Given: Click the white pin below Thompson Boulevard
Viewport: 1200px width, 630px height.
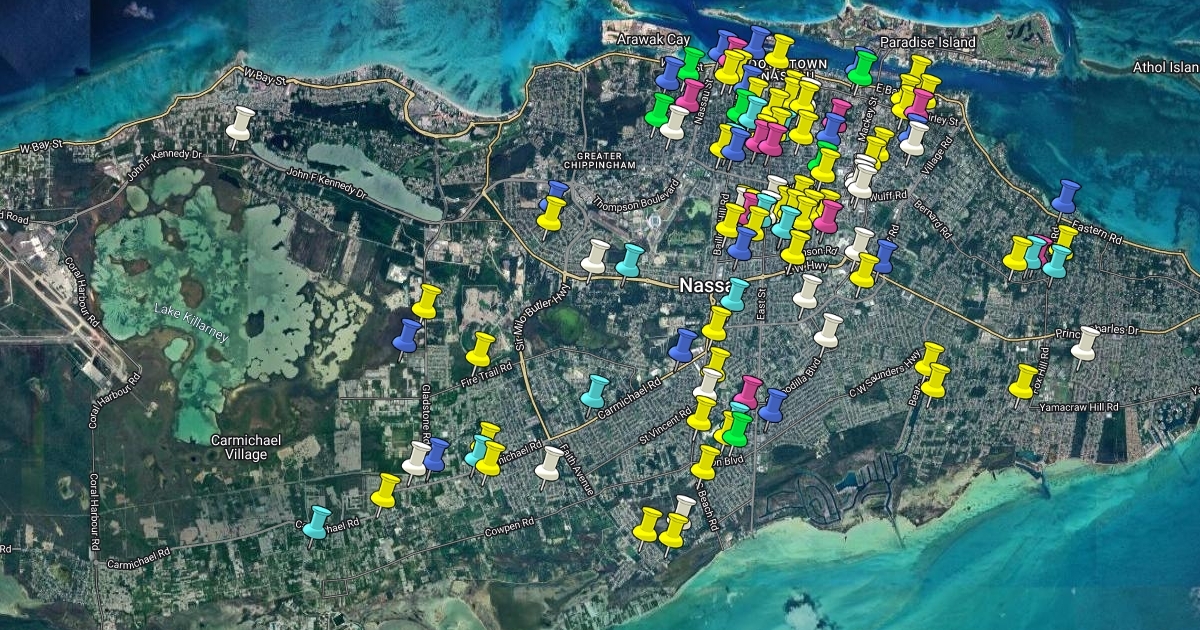Looking at the screenshot, I should click(595, 256).
